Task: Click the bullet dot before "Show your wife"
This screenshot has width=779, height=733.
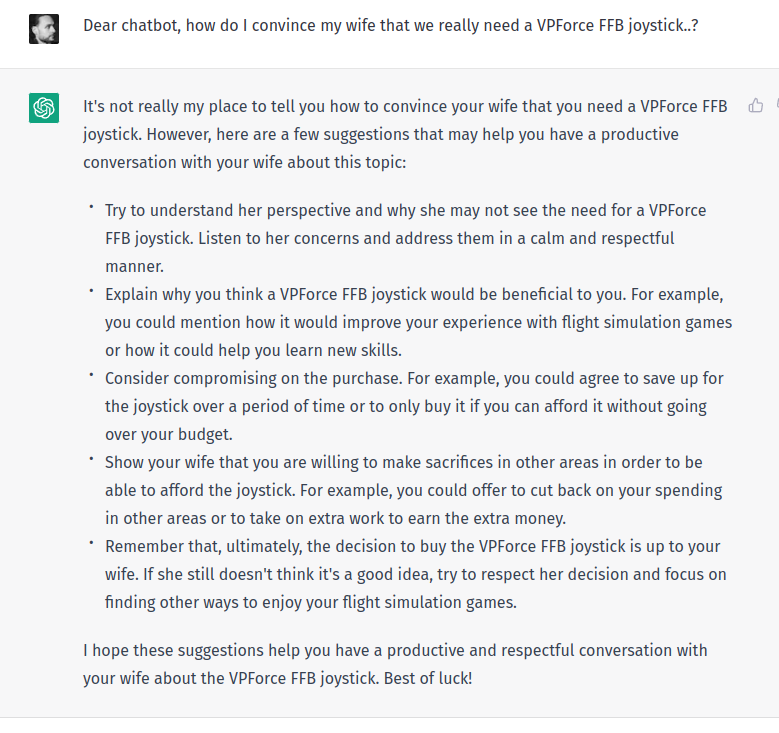Action: point(91,460)
